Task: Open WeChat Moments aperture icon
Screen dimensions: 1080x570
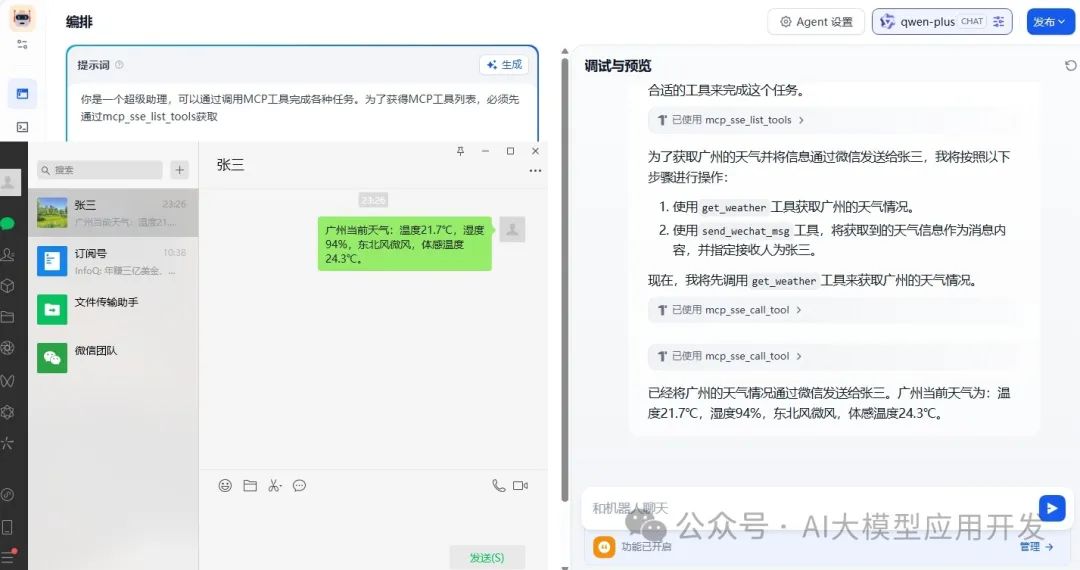Action: (8, 348)
